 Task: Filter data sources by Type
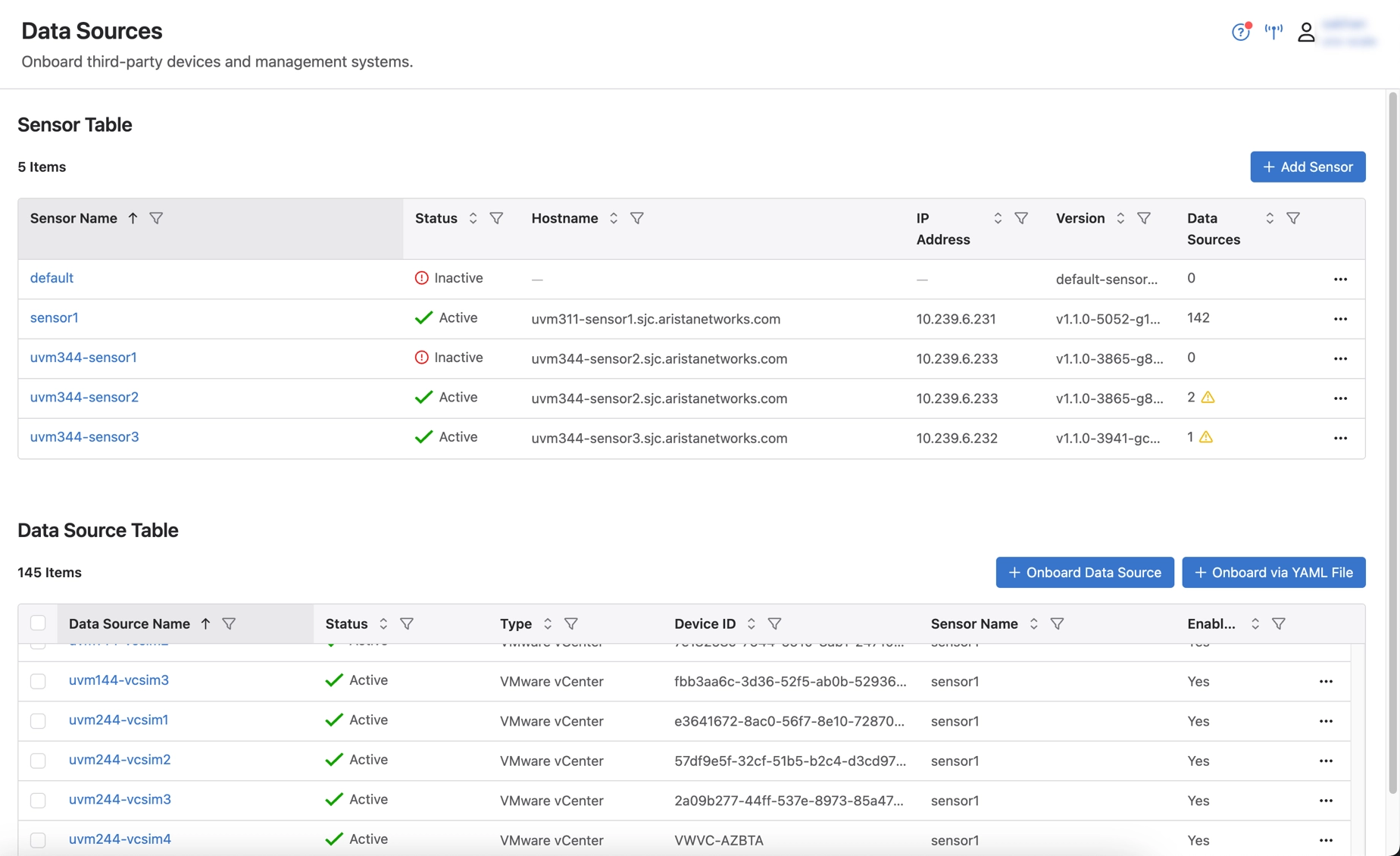click(x=571, y=623)
